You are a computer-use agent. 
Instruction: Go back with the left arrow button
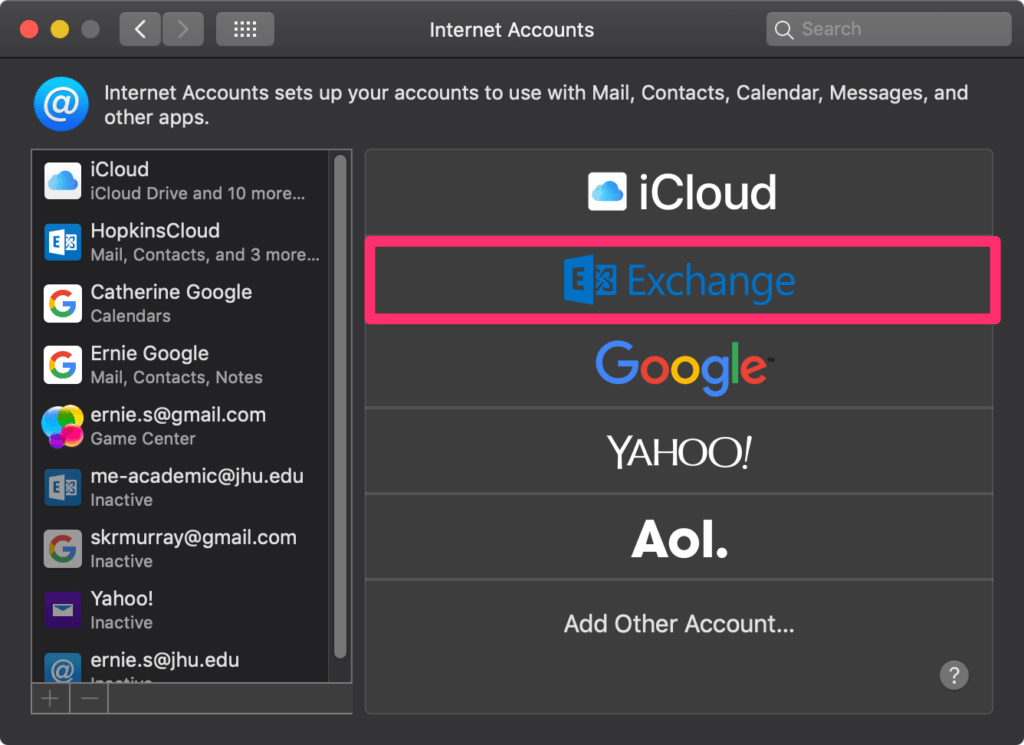[x=140, y=29]
